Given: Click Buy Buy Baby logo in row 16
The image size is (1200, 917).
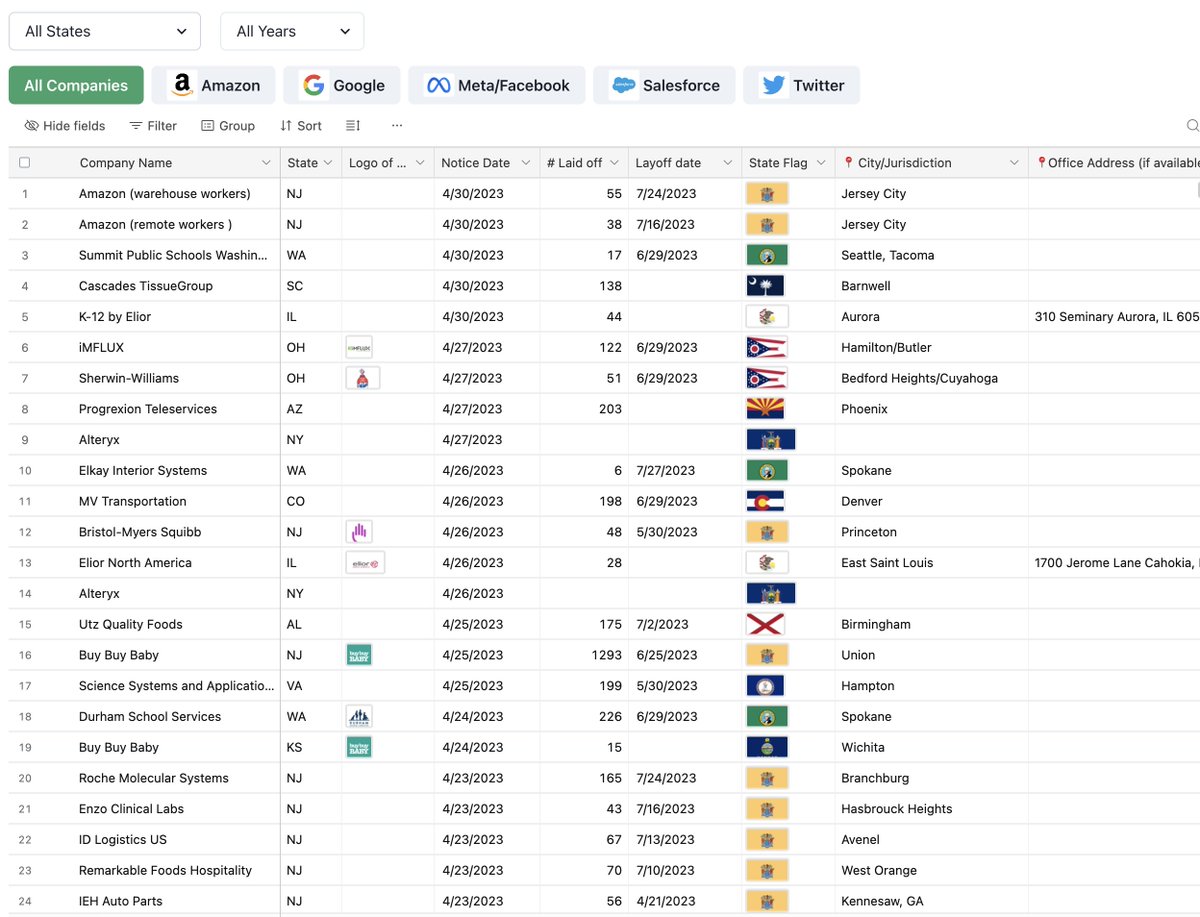Looking at the screenshot, I should [359, 655].
